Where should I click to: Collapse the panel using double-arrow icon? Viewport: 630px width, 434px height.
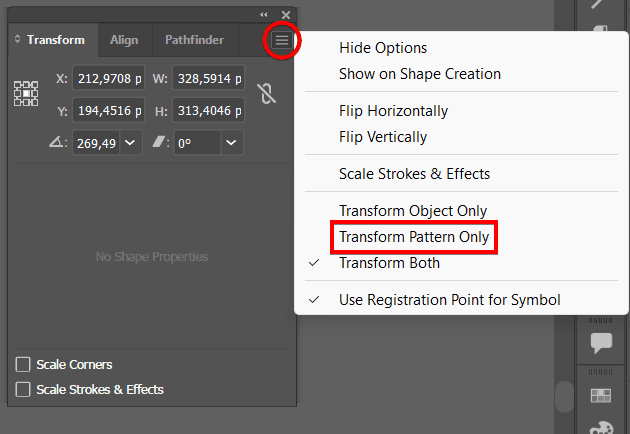pyautogui.click(x=264, y=14)
